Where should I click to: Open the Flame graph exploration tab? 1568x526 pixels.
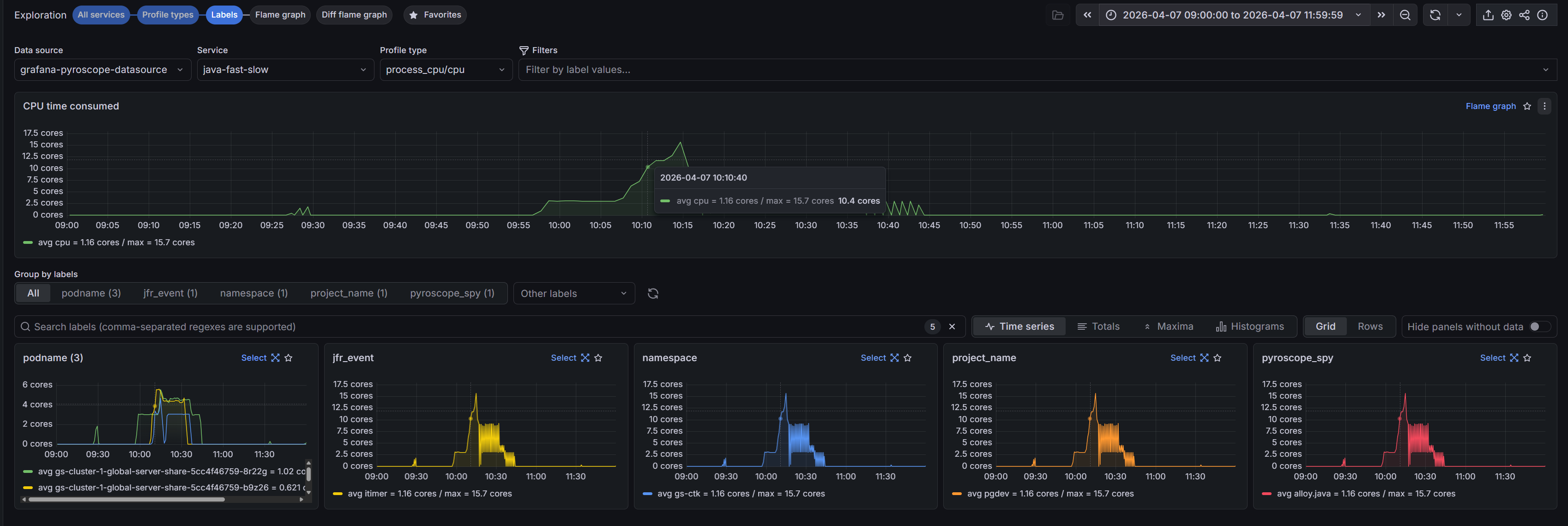pyautogui.click(x=280, y=15)
